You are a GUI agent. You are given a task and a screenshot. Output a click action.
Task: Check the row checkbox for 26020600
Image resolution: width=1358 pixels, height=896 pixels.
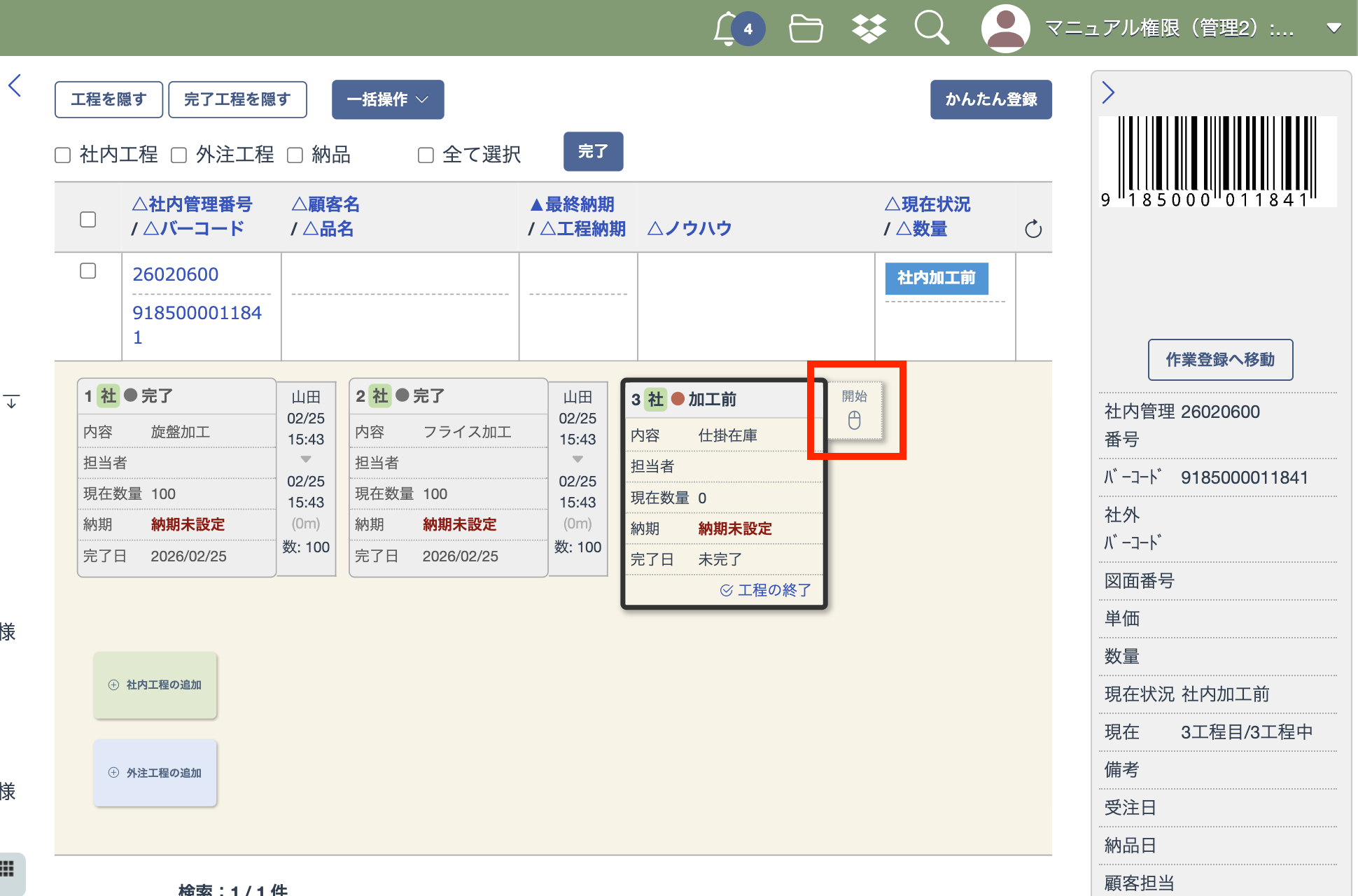coord(88,271)
